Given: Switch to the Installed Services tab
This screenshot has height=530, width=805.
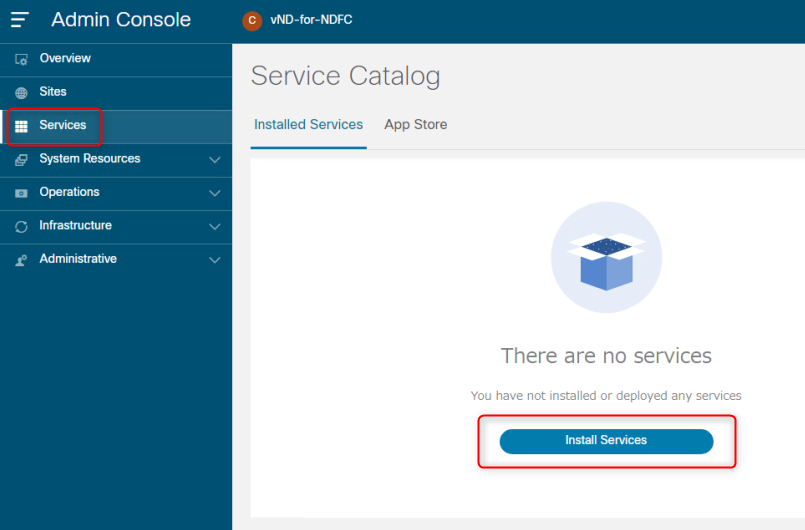Looking at the screenshot, I should 309,125.
